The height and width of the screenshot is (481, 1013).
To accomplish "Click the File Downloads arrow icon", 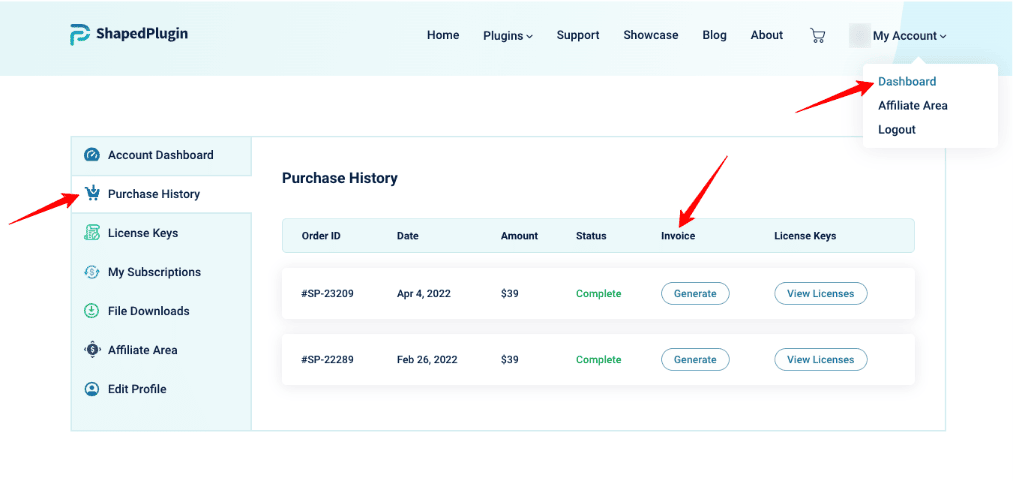I will [92, 311].
